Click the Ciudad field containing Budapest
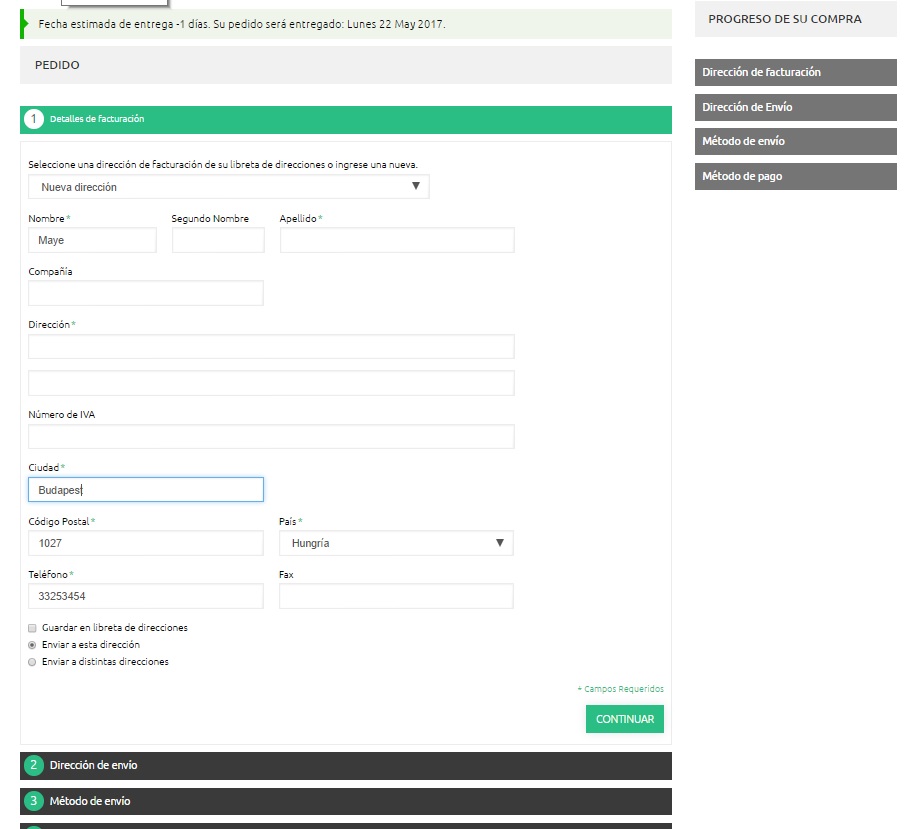The width and height of the screenshot is (907, 829). [x=146, y=489]
